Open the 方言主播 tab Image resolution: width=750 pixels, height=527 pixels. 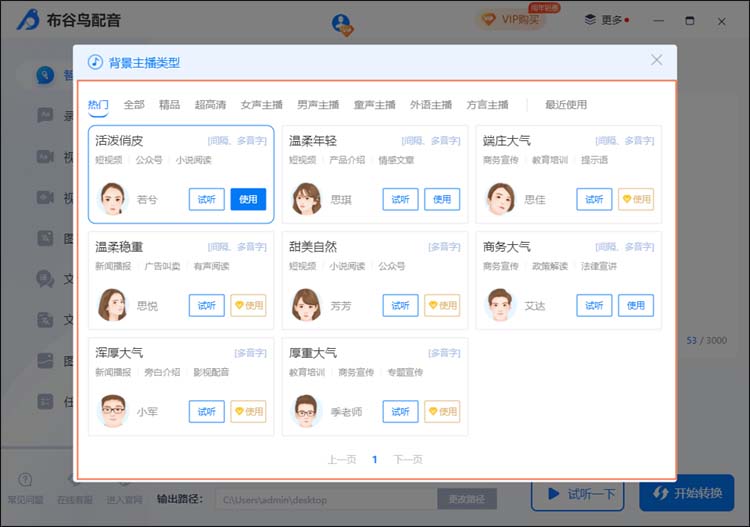click(x=487, y=105)
